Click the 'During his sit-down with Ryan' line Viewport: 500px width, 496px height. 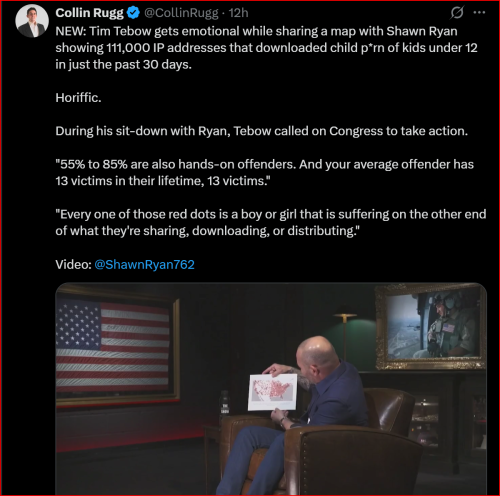(262, 131)
